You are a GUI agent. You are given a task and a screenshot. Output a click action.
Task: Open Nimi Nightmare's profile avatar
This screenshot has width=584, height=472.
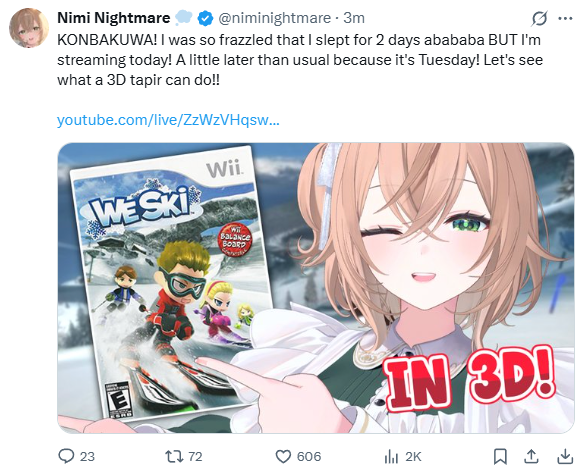point(29,28)
